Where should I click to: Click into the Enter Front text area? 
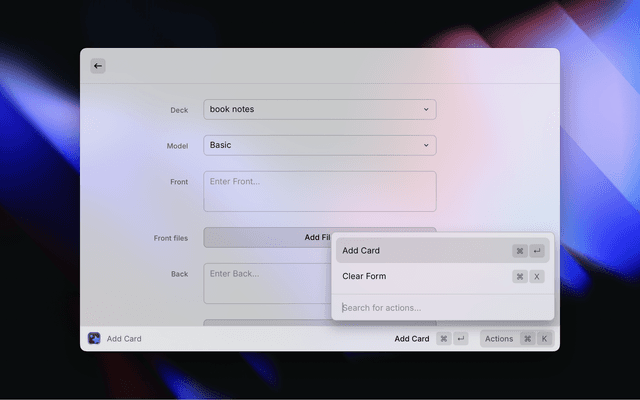[x=319, y=191]
